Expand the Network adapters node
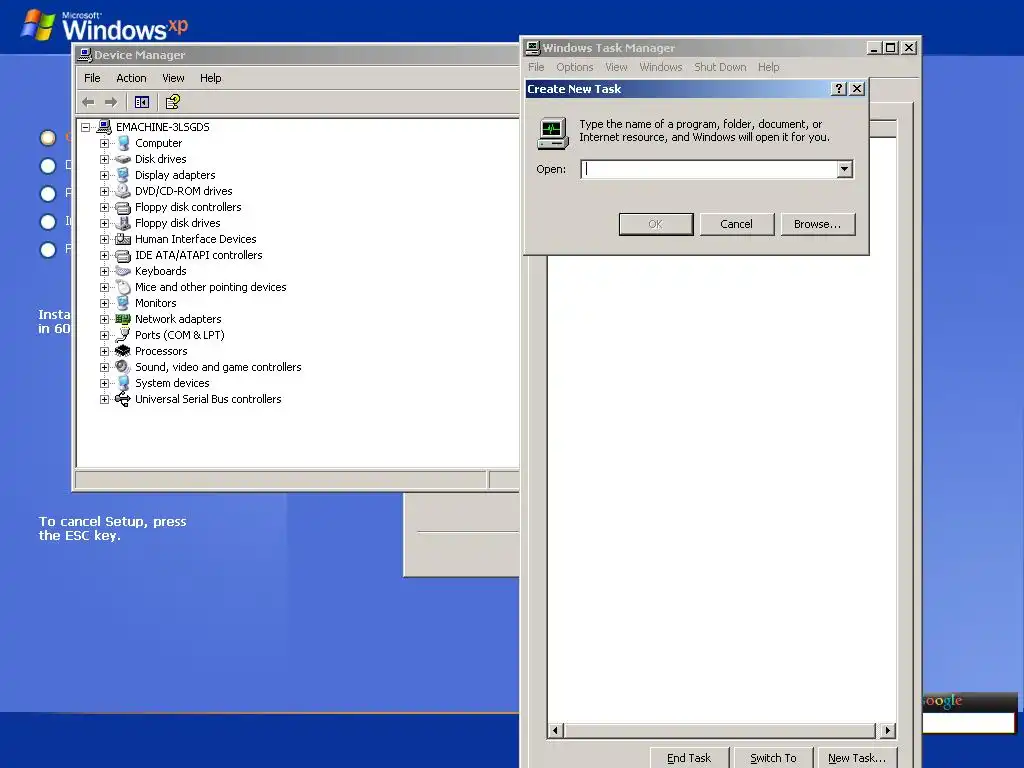 [104, 319]
